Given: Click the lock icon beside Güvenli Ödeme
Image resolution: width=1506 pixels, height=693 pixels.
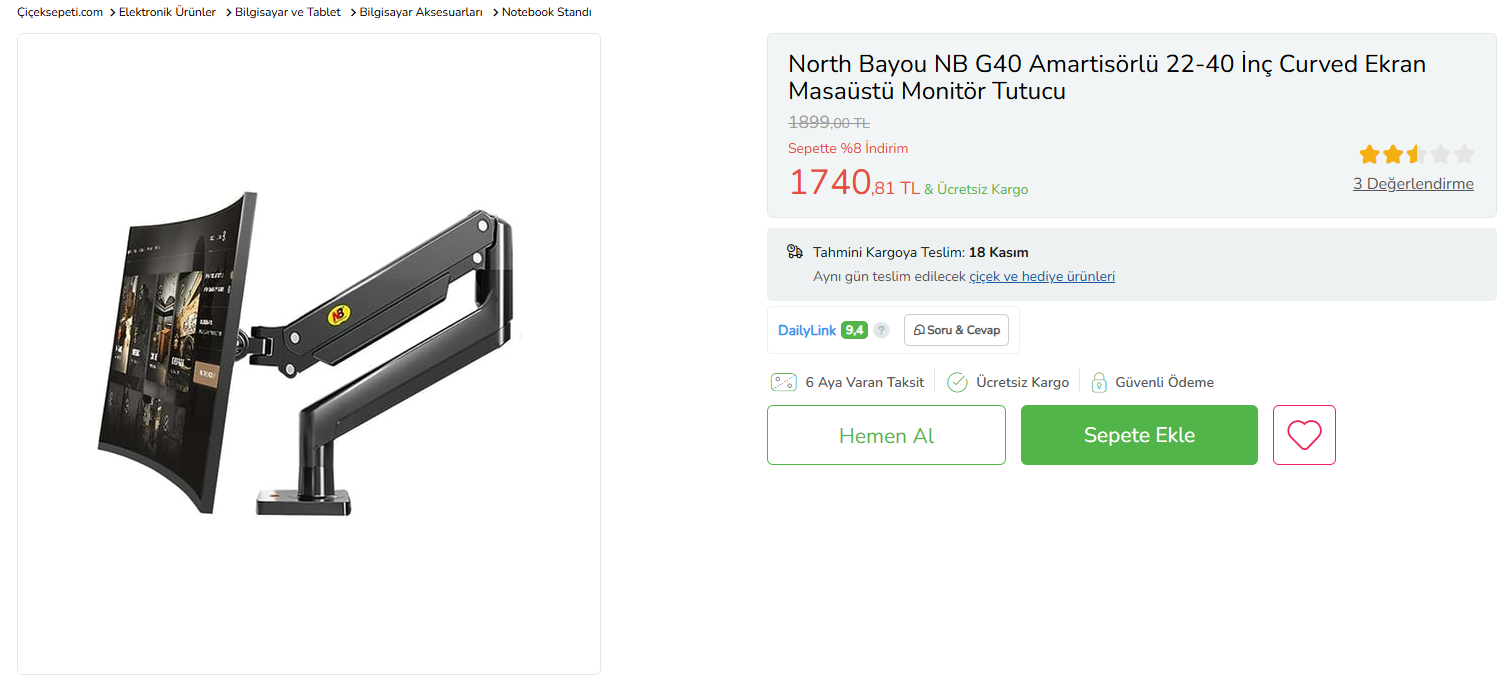Looking at the screenshot, I should (x=1099, y=382).
